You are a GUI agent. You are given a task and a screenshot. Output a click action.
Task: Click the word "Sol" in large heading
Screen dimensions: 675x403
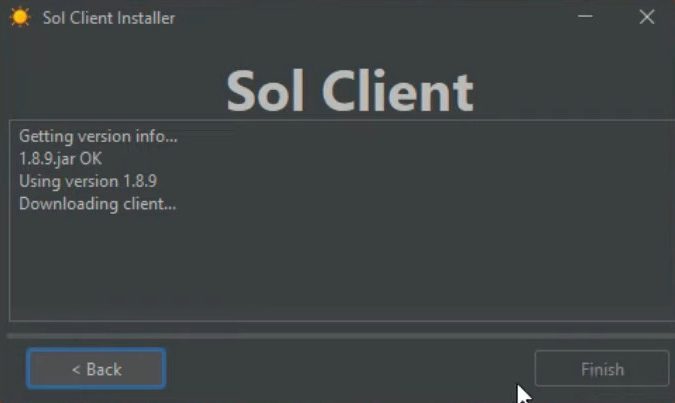[x=266, y=91]
